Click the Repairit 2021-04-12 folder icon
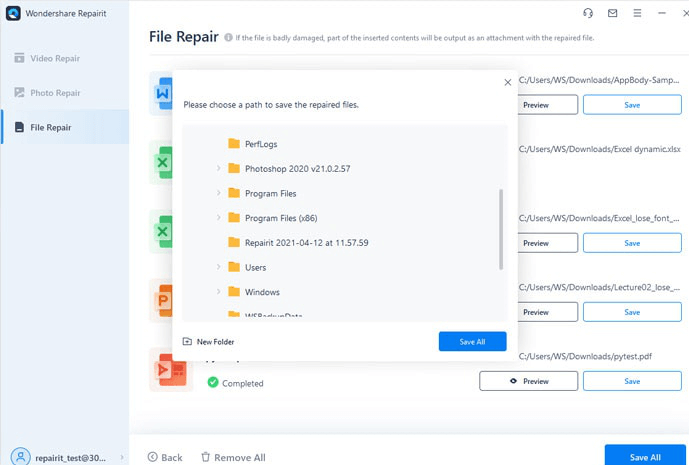The width and height of the screenshot is (689, 465). click(234, 242)
